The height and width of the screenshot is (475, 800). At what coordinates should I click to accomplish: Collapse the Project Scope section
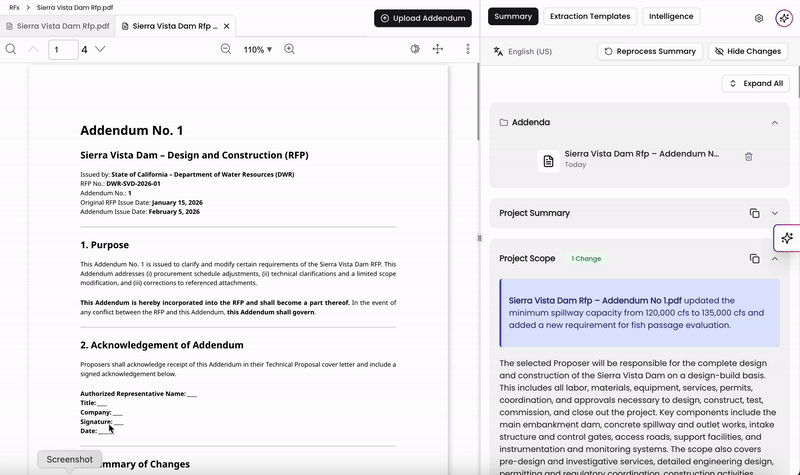[774, 259]
